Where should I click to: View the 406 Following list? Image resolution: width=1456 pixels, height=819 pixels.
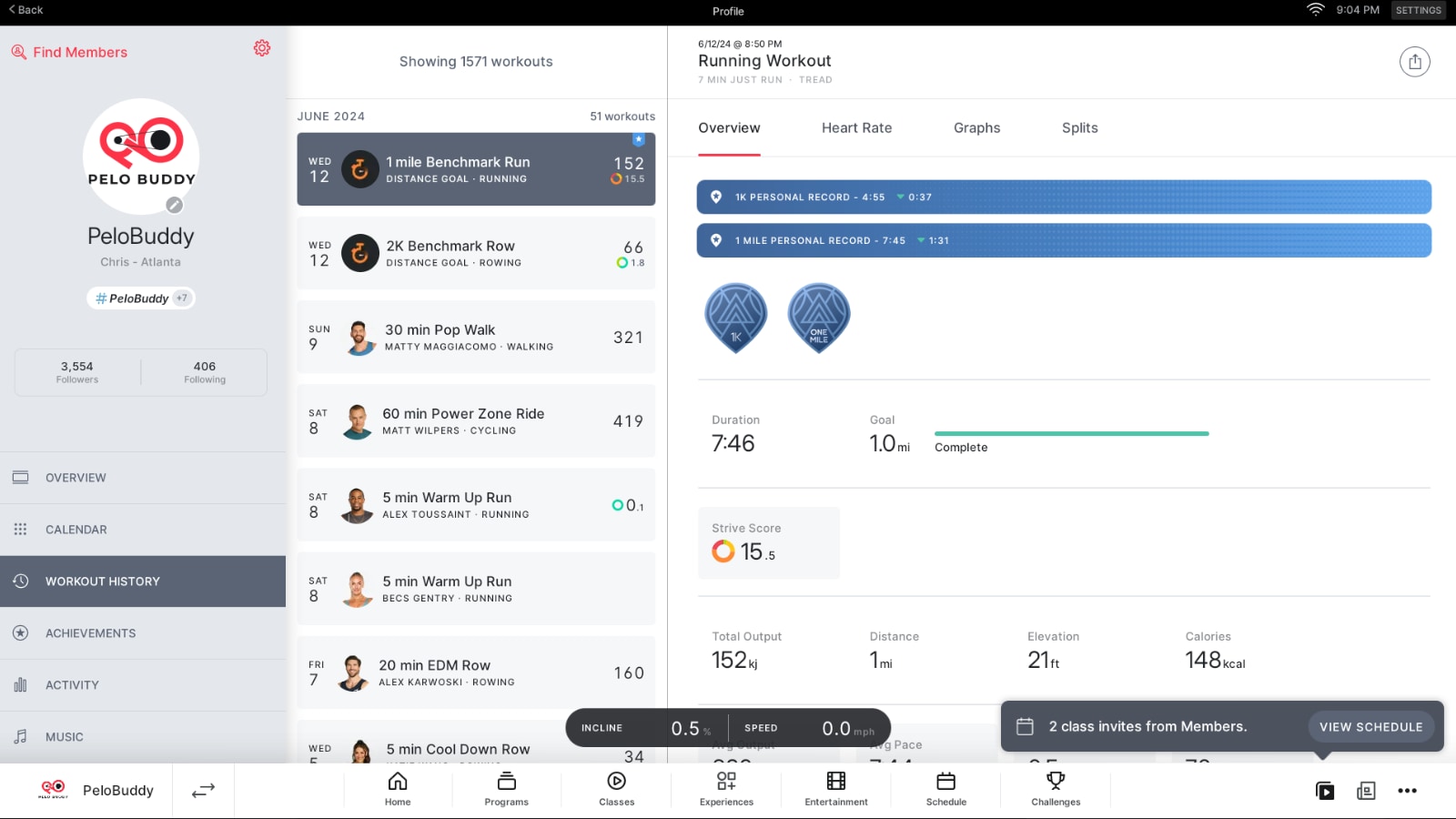(x=205, y=372)
